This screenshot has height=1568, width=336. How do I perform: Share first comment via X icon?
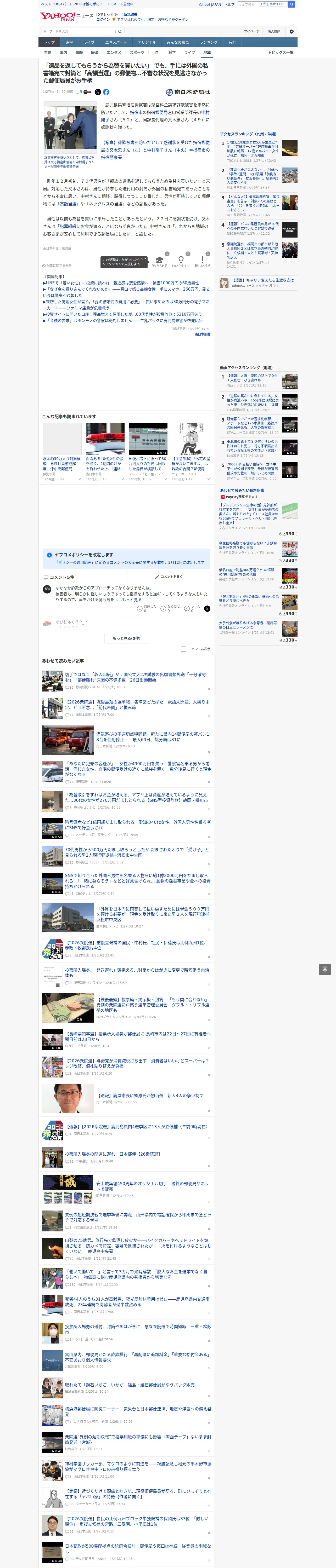[x=207, y=608]
